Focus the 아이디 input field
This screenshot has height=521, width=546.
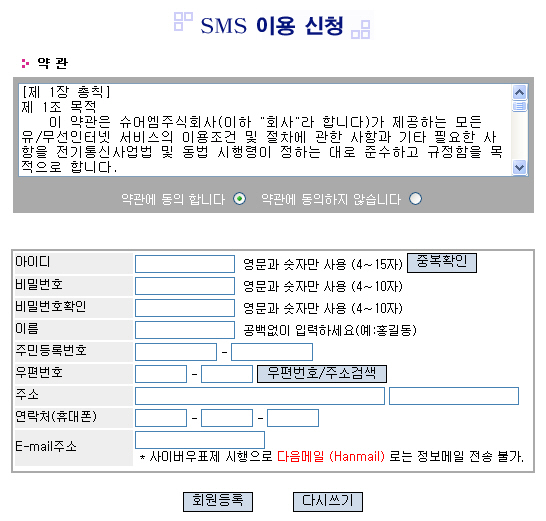tap(185, 264)
